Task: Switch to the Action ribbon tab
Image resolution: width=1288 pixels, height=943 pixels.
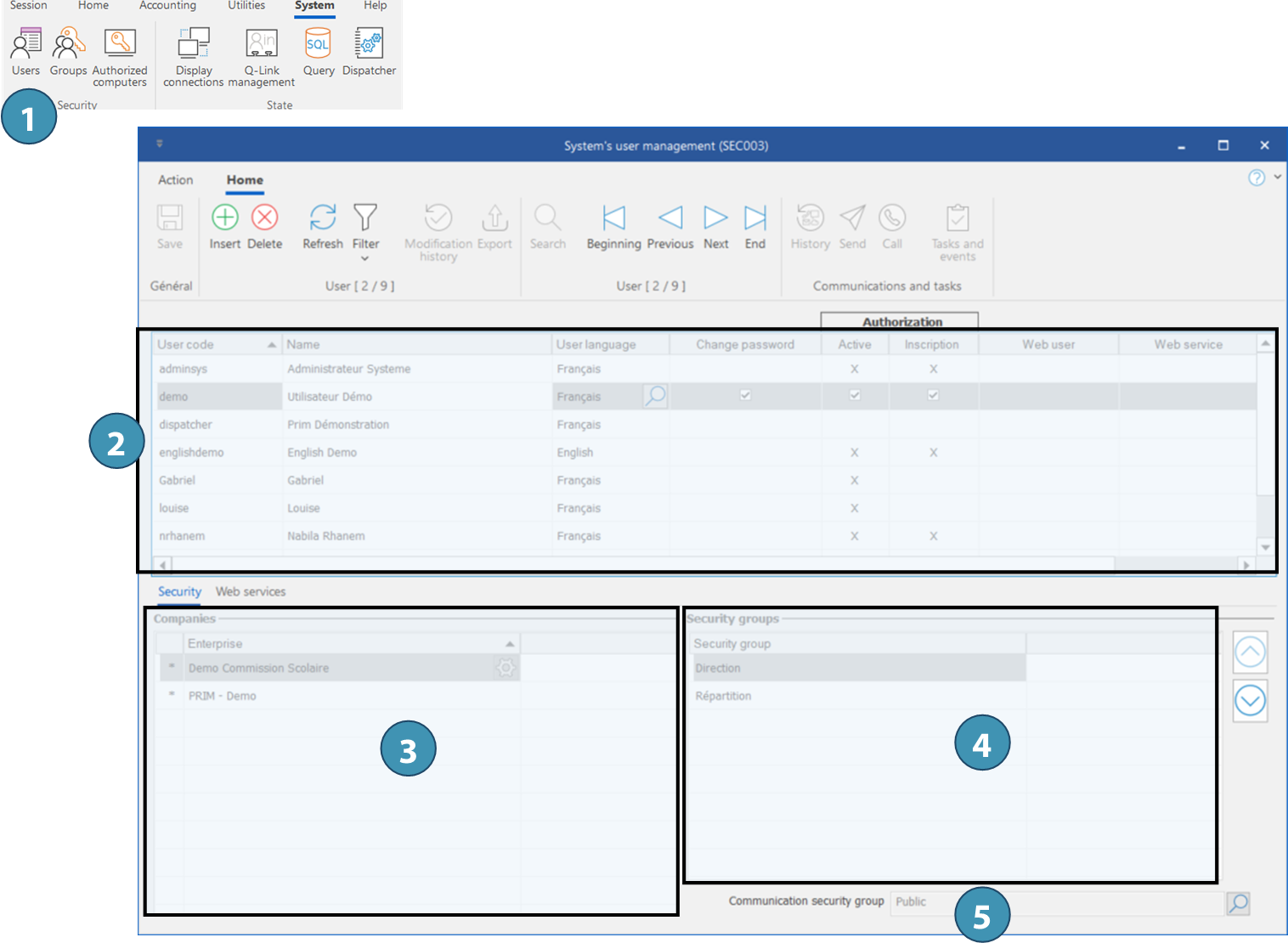Action: click(x=175, y=180)
